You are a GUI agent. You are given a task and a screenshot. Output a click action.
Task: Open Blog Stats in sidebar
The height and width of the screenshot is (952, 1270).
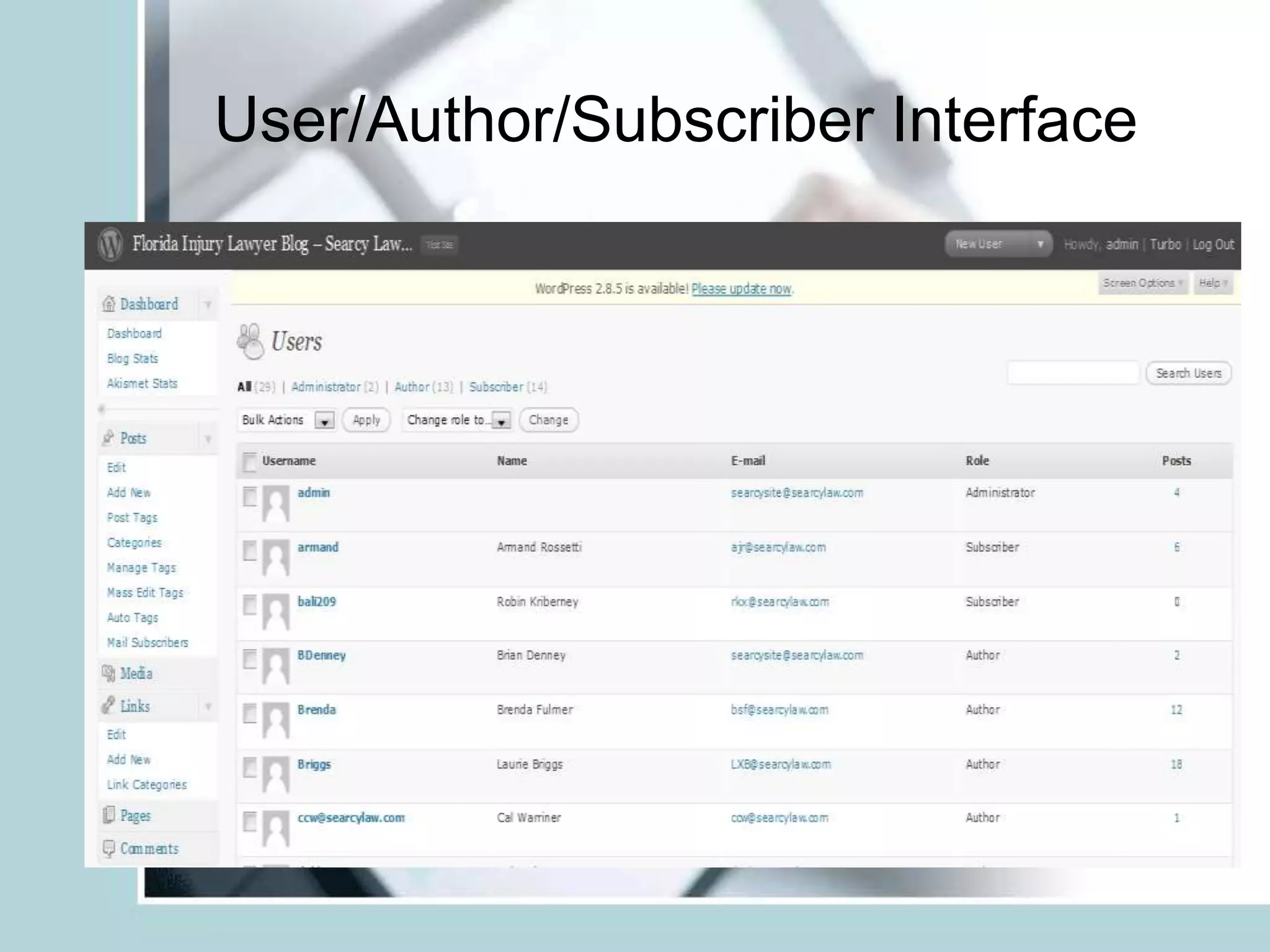pos(133,358)
